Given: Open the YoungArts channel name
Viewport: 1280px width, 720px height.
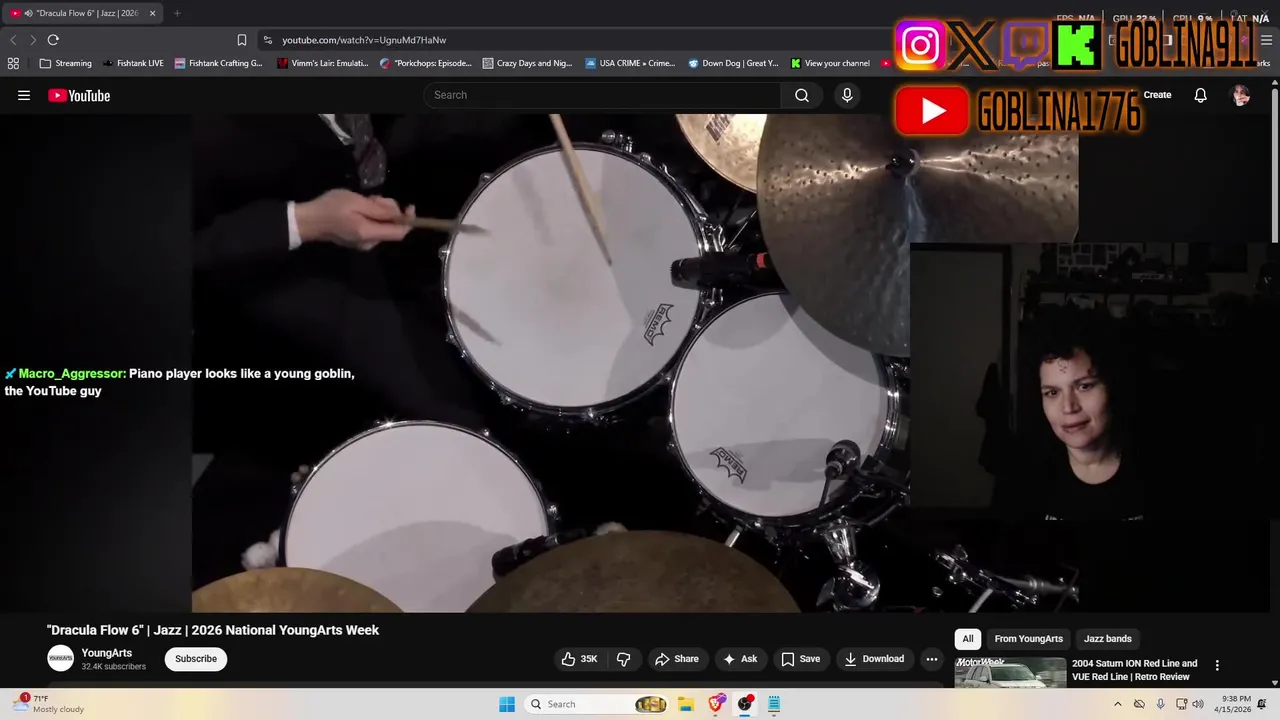Looking at the screenshot, I should (107, 653).
